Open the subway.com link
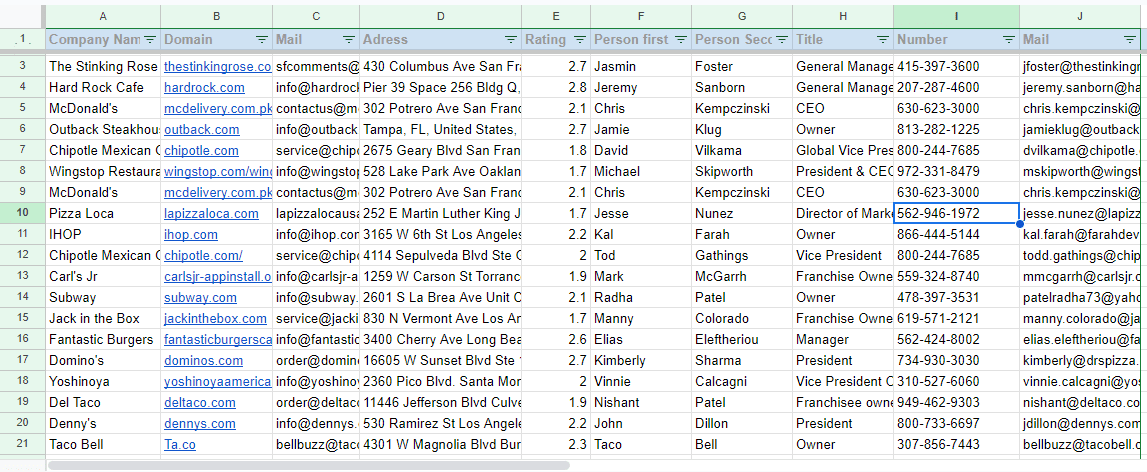 coord(200,298)
